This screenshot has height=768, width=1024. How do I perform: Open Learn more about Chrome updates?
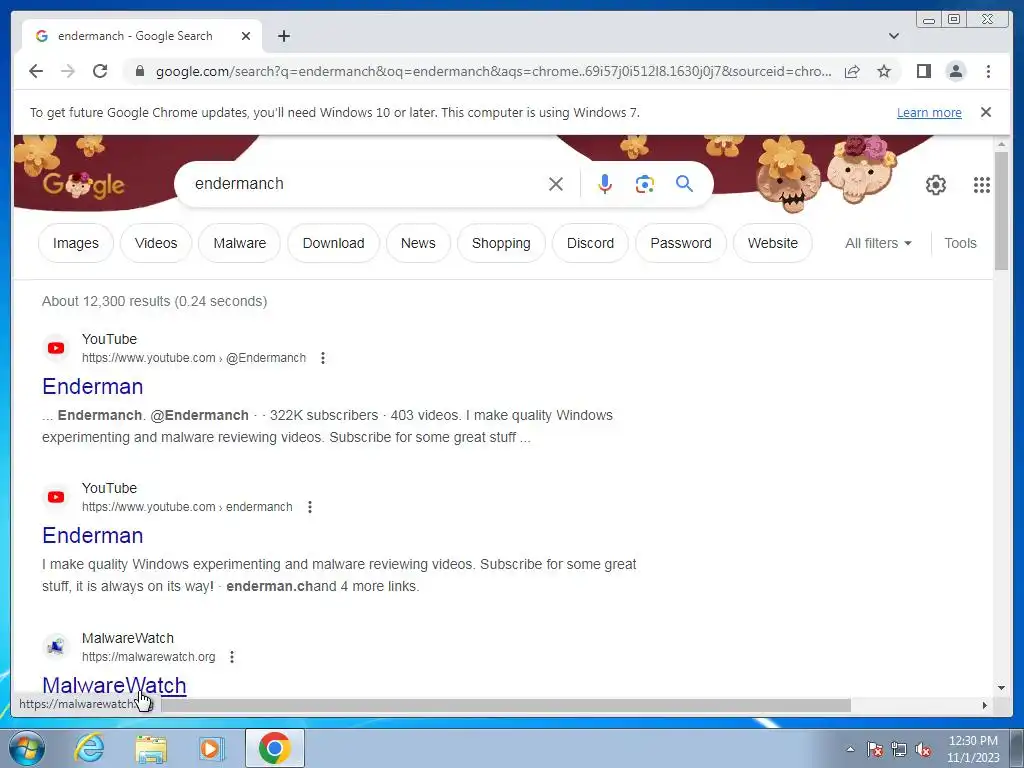929,112
